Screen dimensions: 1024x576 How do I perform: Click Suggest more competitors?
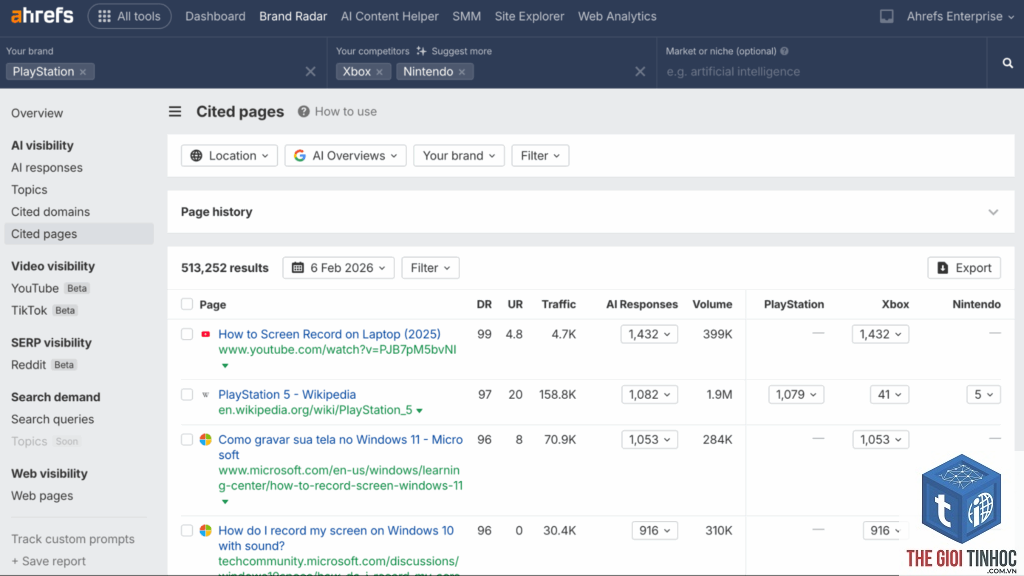[454, 51]
